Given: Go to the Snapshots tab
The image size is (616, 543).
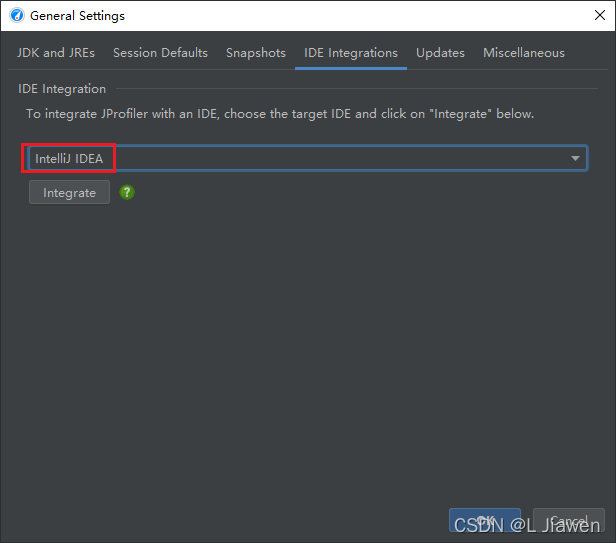Looking at the screenshot, I should 256,53.
